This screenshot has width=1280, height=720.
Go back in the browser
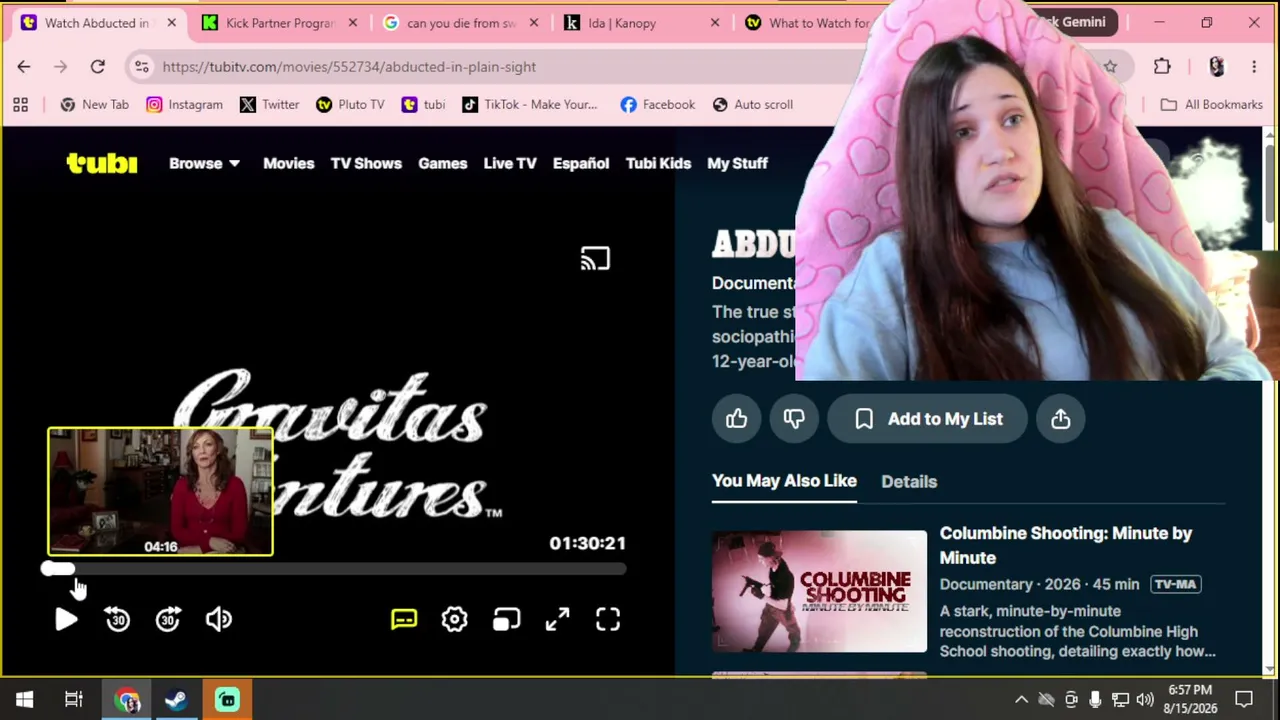pyautogui.click(x=24, y=67)
